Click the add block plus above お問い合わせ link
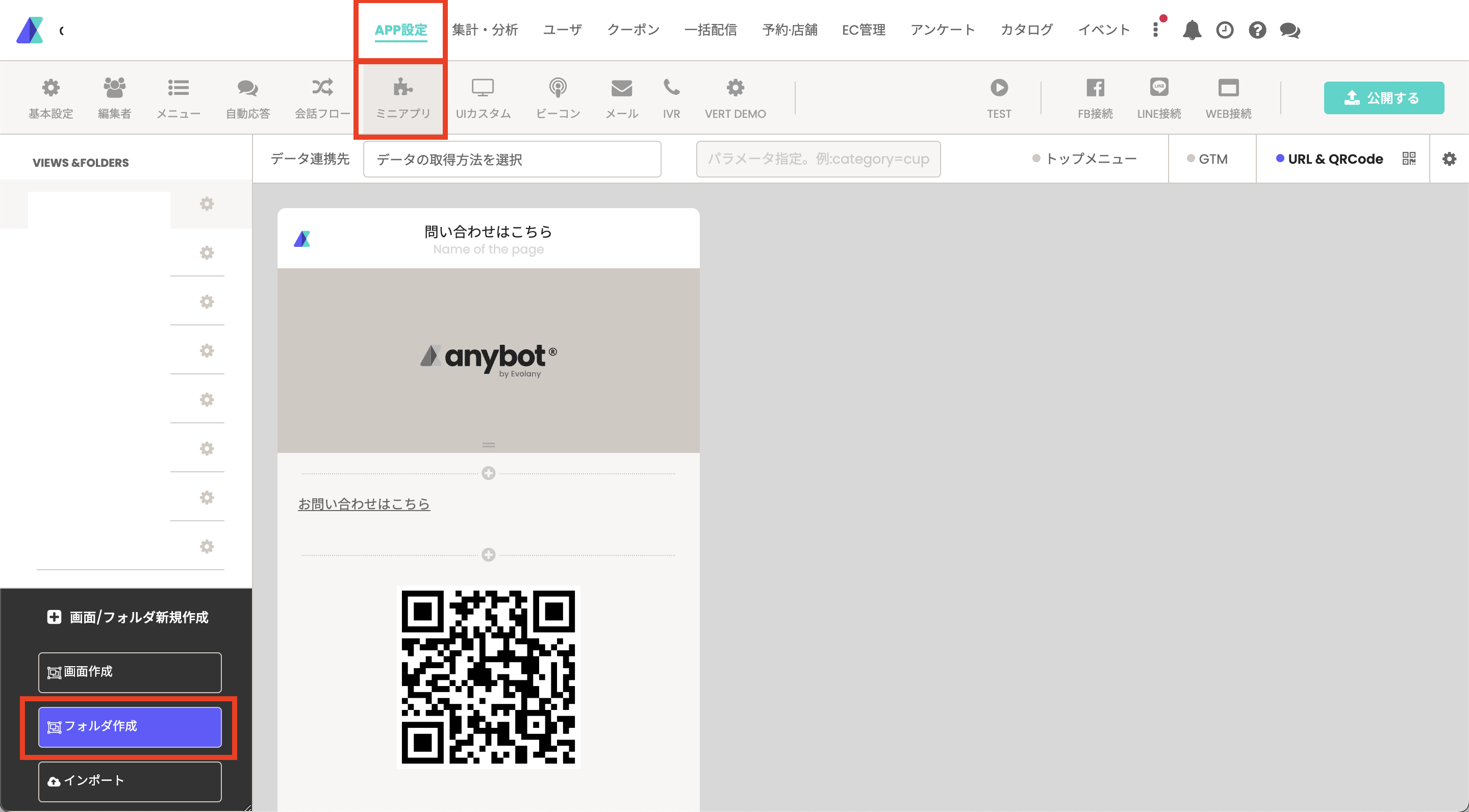This screenshot has width=1469, height=812. pos(489,473)
